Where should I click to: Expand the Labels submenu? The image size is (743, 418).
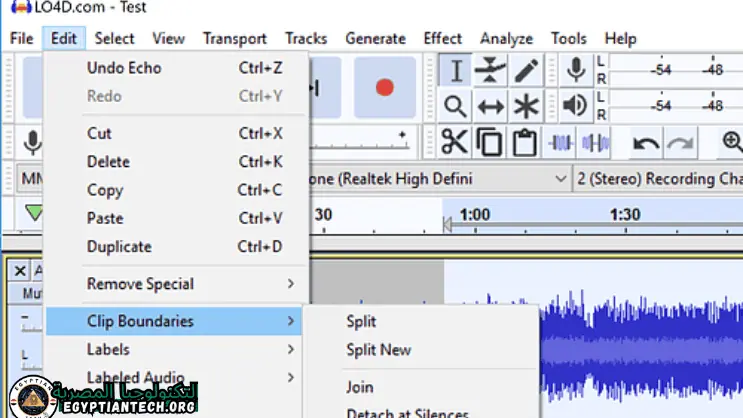tap(174, 350)
